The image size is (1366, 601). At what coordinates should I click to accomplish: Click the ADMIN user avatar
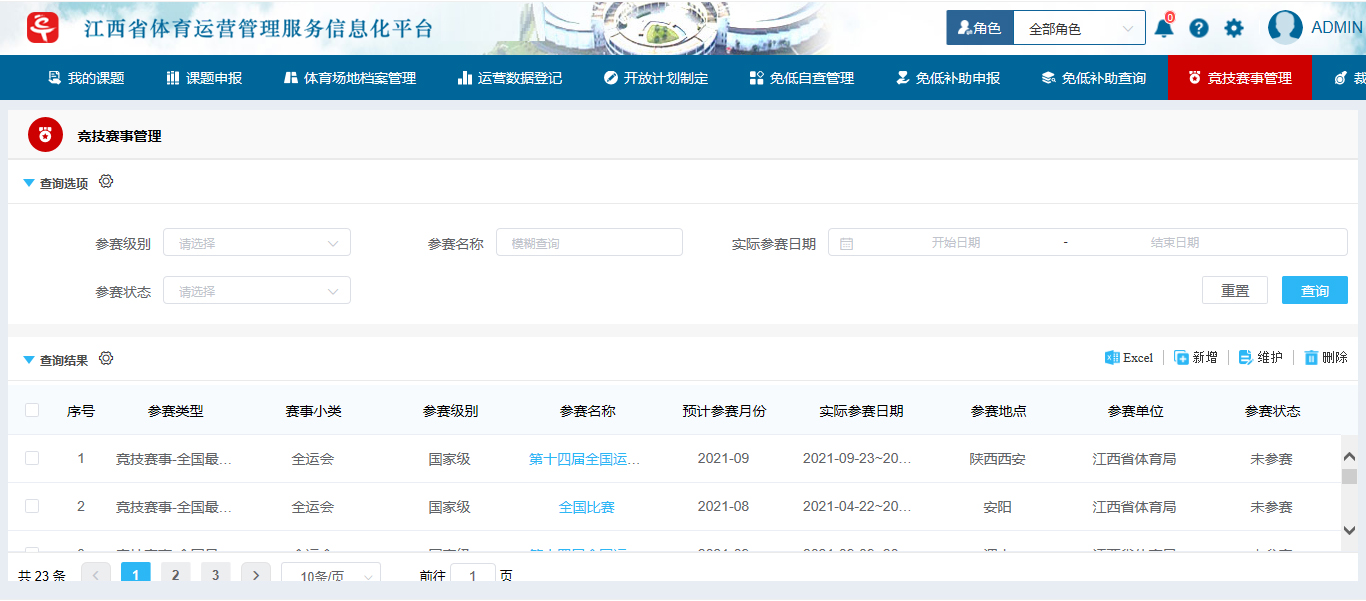(x=1285, y=28)
